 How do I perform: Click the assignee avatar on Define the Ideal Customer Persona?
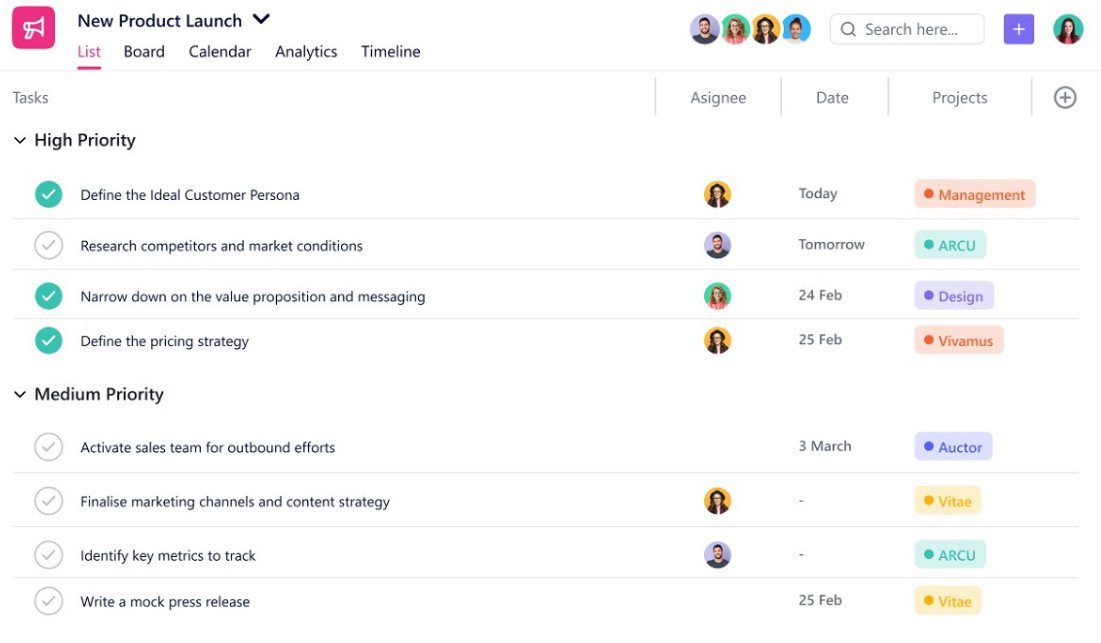[x=717, y=193]
